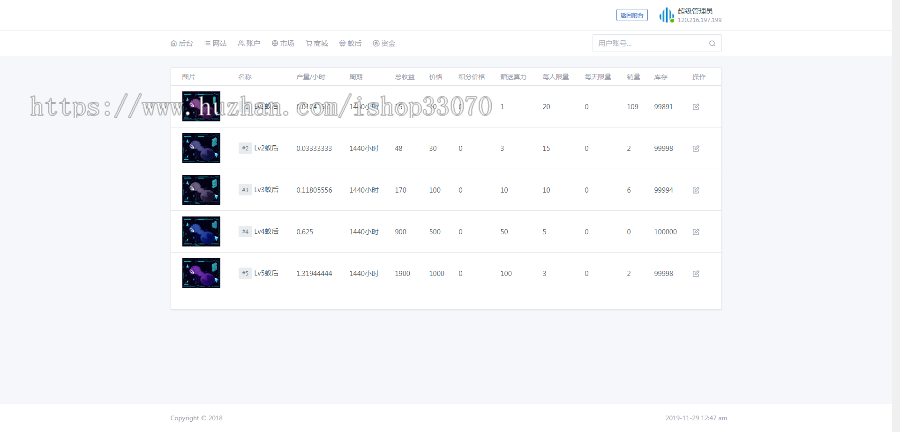The width and height of the screenshot is (900, 432).
Task: Click the Lv2蚁后 product thumbnail
Action: click(x=201, y=148)
